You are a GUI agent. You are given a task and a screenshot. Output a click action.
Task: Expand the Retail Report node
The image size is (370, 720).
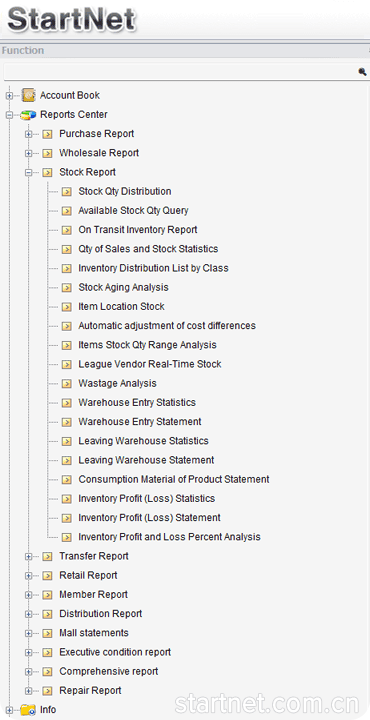pos(28,575)
